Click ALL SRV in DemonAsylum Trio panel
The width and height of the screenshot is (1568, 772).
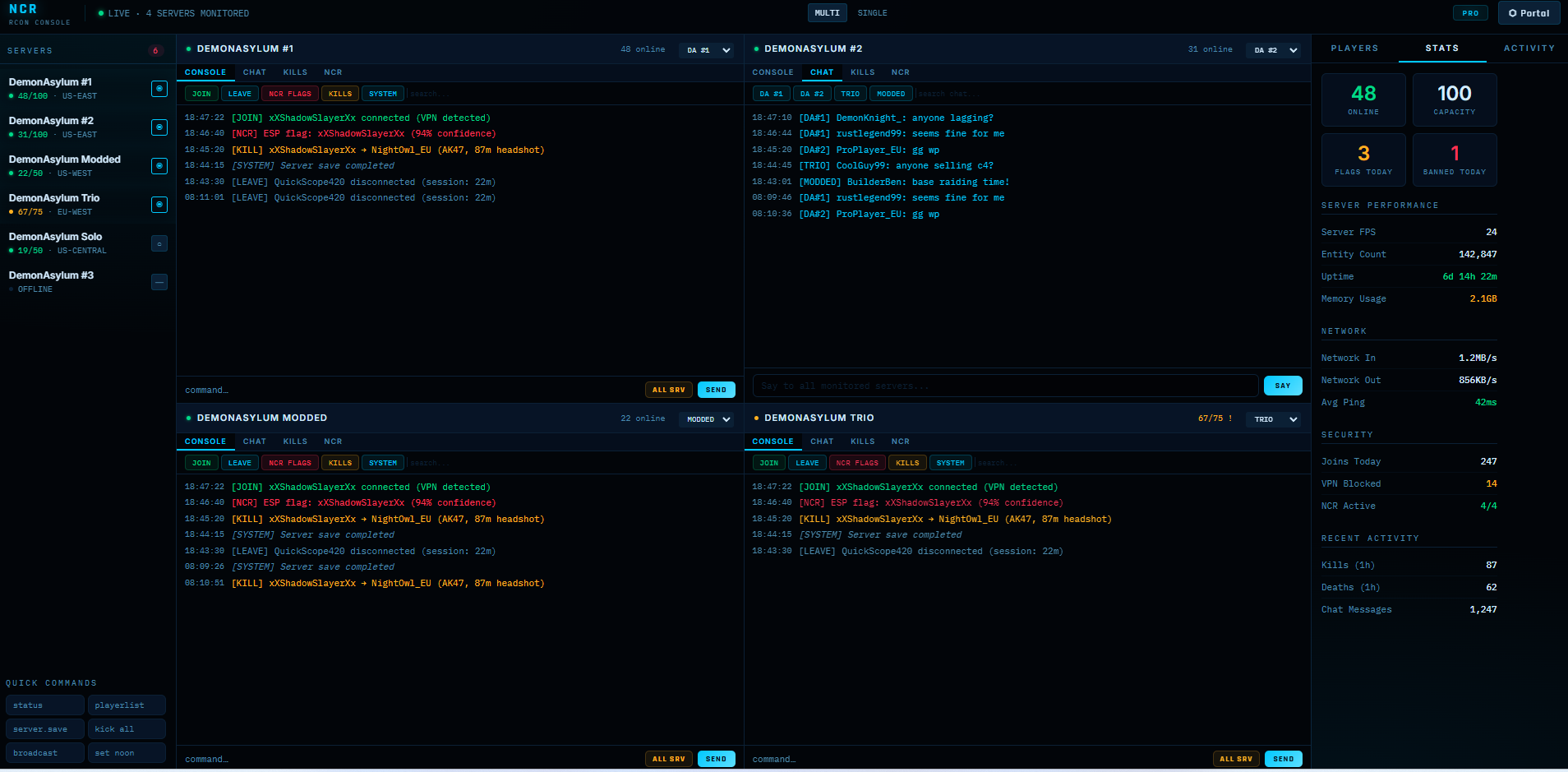click(x=1236, y=759)
